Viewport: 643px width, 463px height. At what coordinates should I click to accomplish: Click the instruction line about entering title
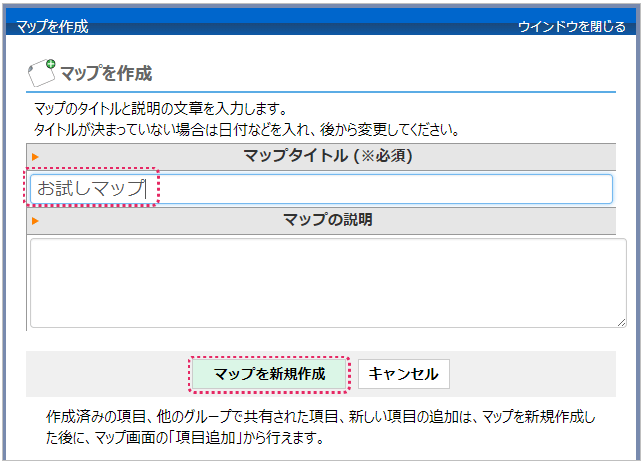tap(161, 108)
